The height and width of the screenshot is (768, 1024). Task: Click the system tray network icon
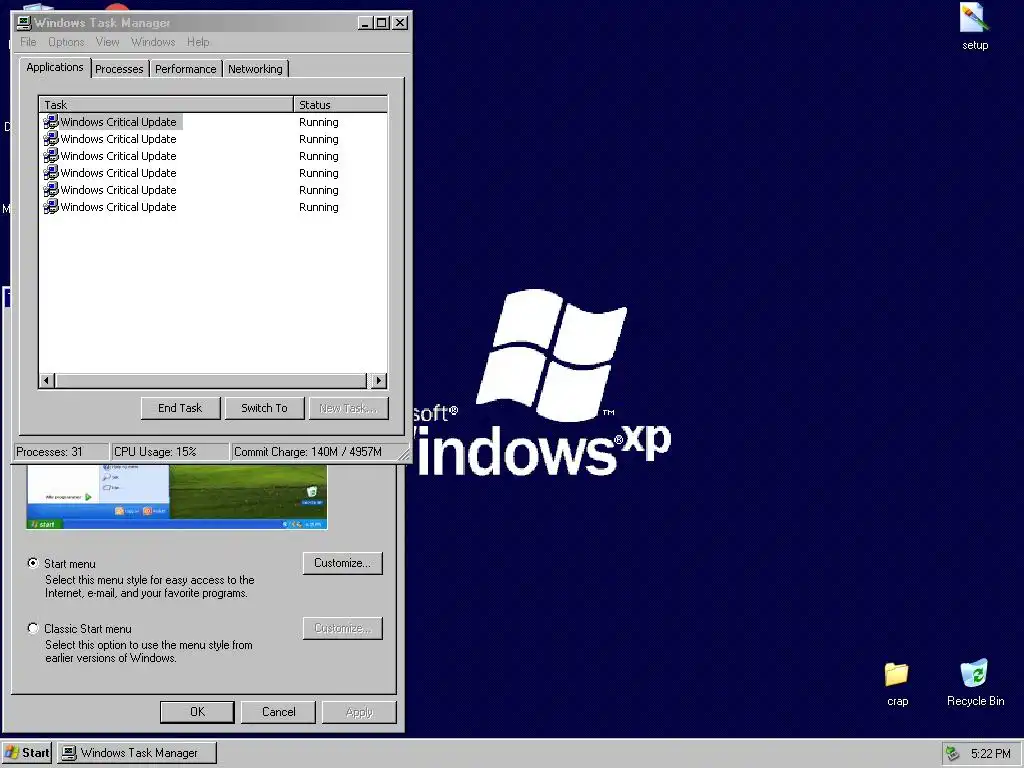pos(953,754)
